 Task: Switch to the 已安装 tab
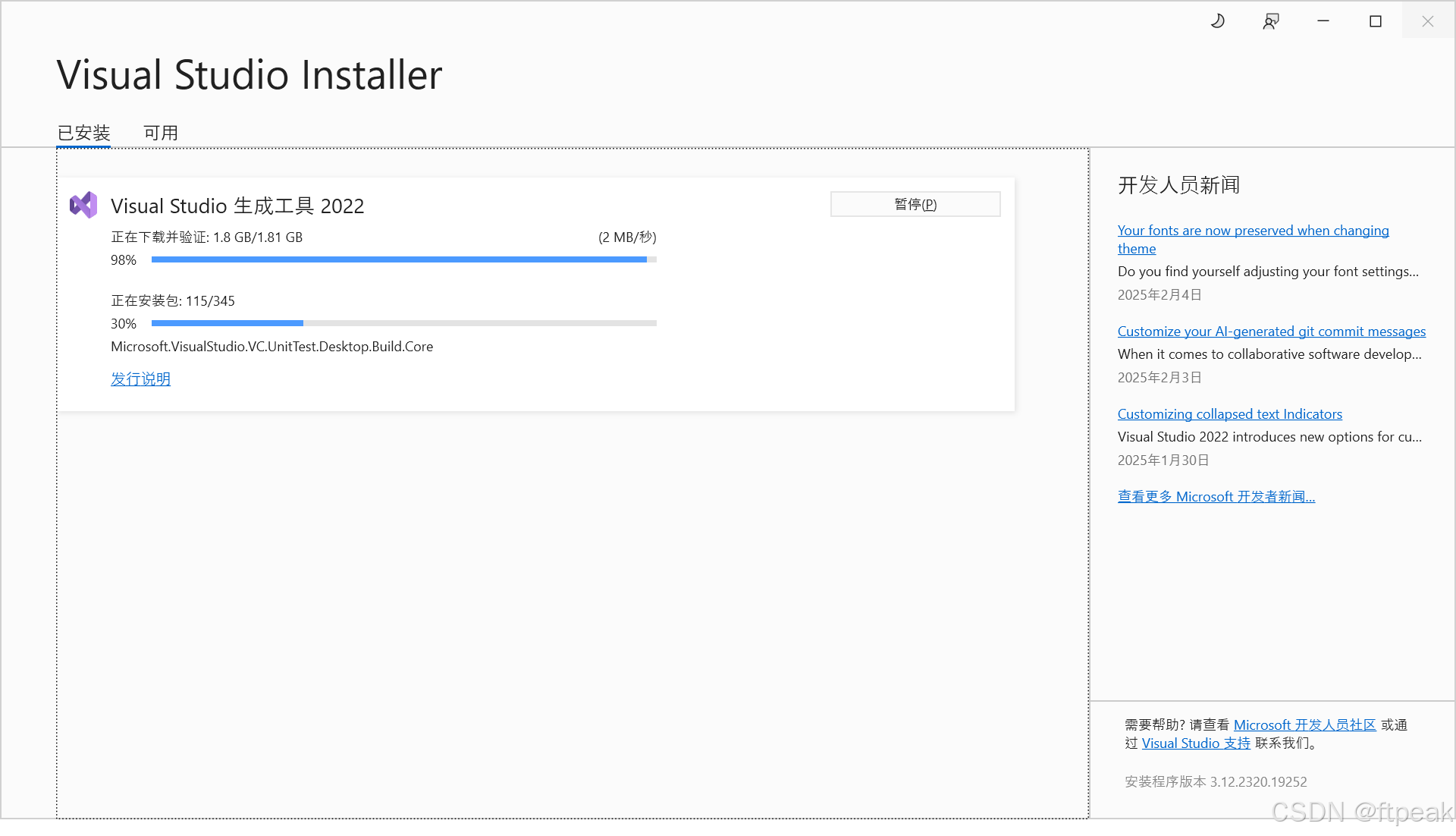[x=84, y=133]
